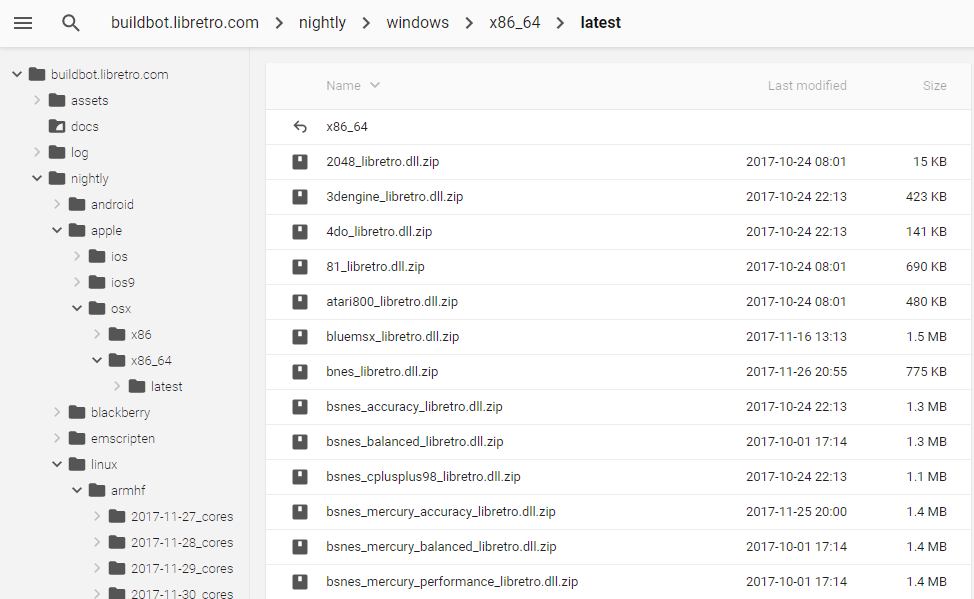The width and height of the screenshot is (974, 599).
Task: Click the 690 KB size value
Action: click(926, 267)
